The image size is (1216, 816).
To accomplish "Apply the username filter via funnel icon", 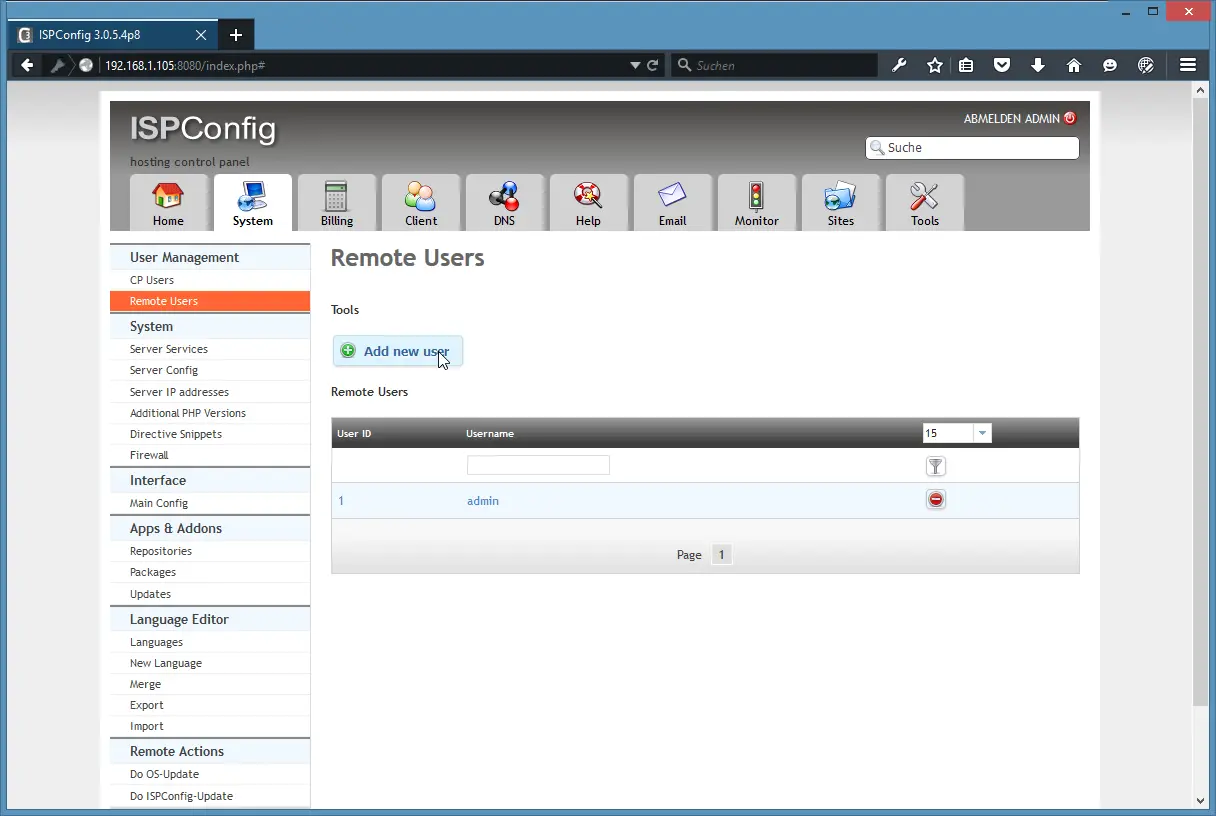I will coord(936,466).
